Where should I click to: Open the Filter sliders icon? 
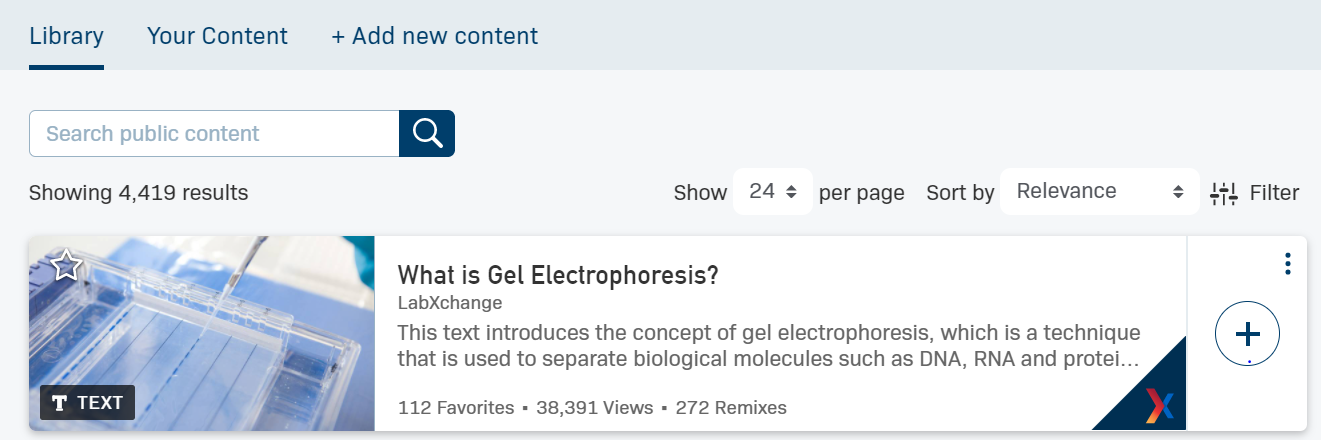1224,193
